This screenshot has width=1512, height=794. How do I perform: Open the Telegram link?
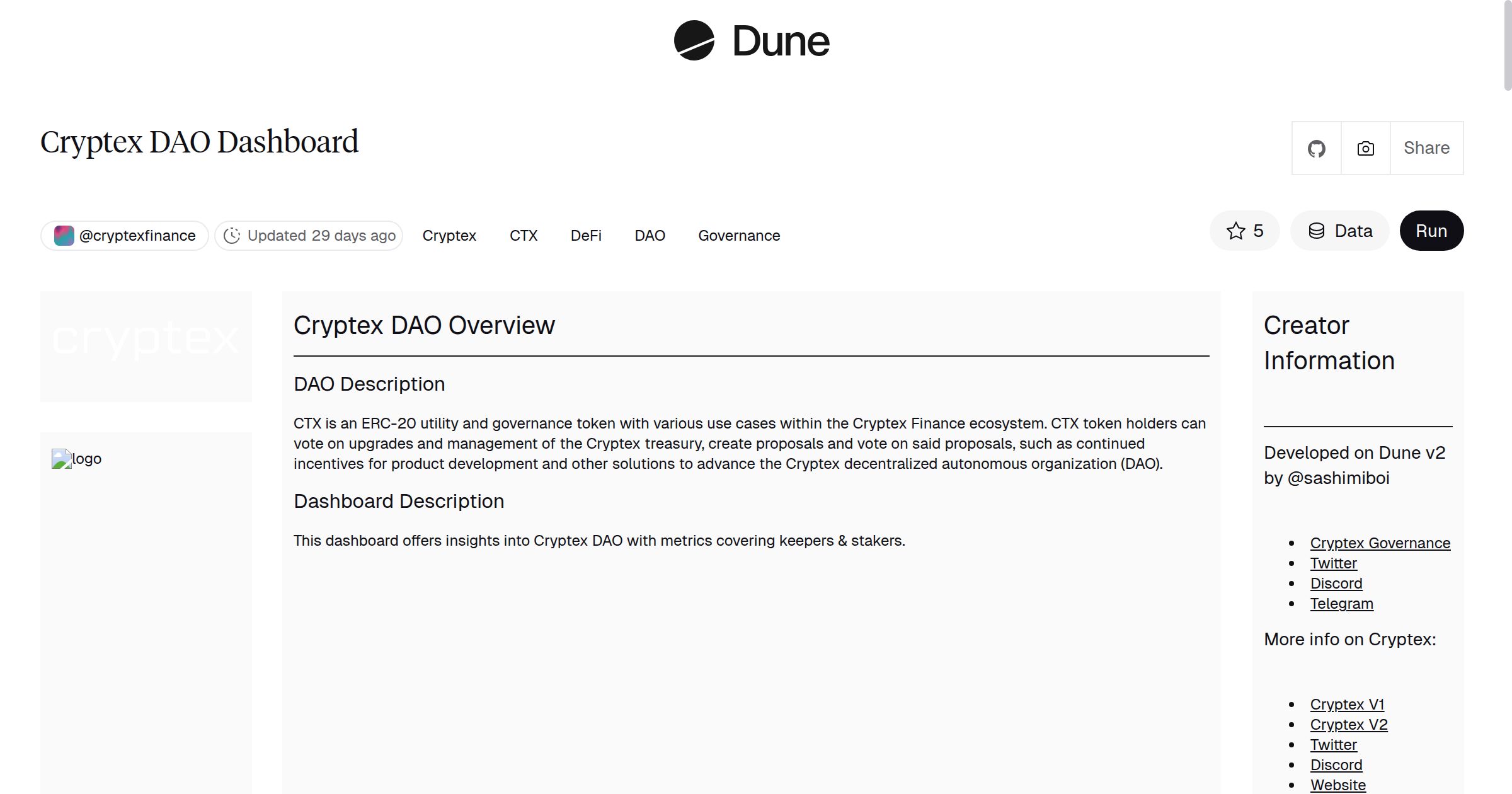(x=1341, y=604)
